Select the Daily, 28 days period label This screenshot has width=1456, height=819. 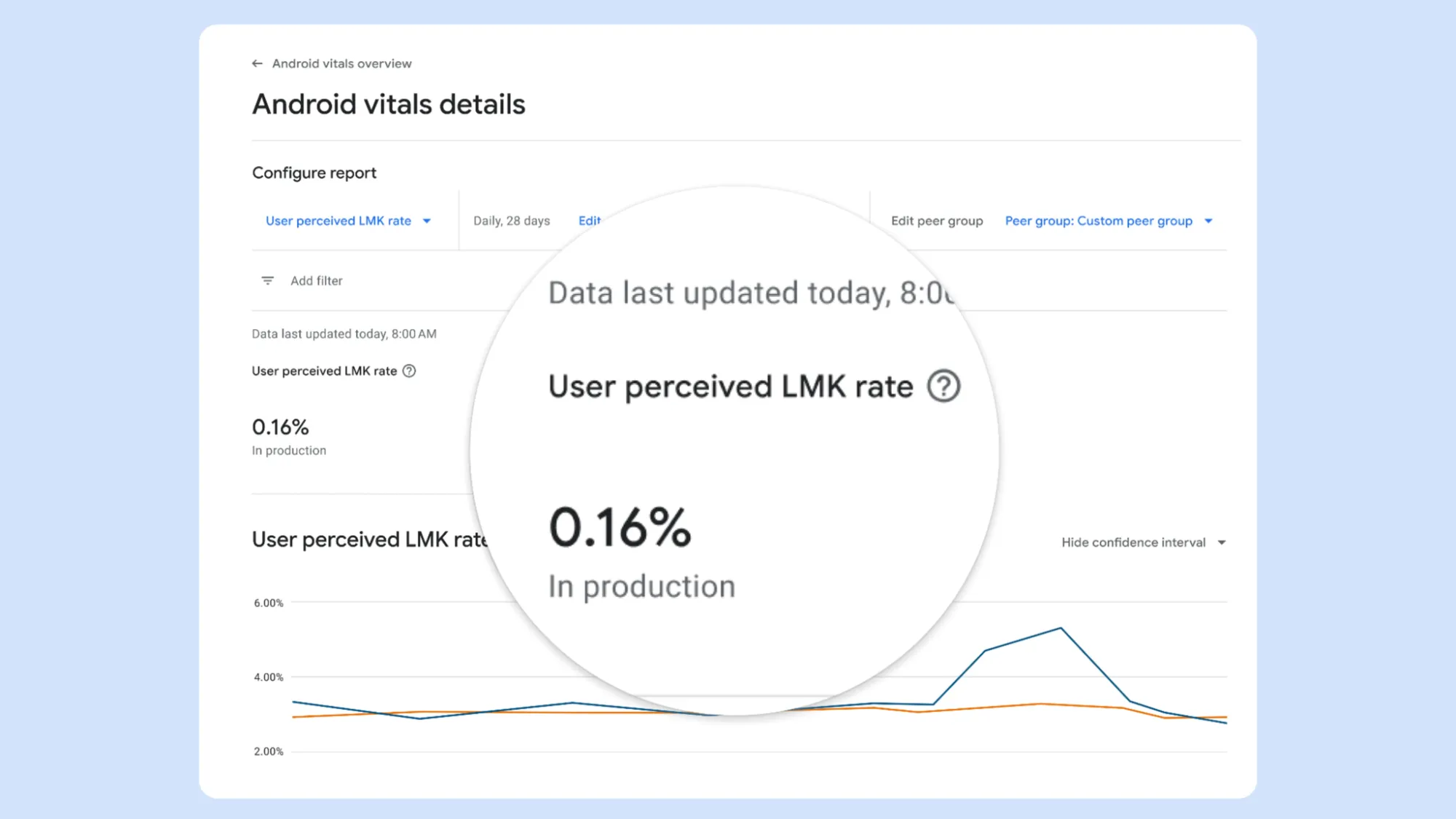[x=511, y=221]
